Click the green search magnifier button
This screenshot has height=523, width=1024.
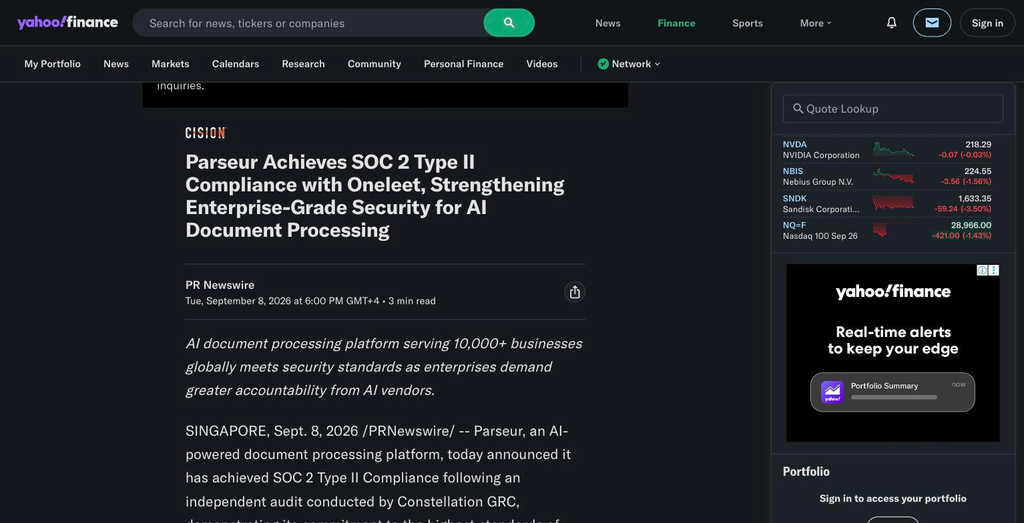point(509,23)
